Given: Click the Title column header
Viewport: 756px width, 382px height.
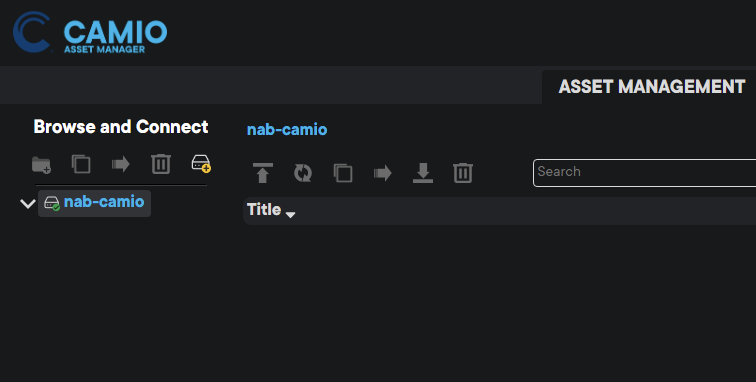Looking at the screenshot, I should pyautogui.click(x=264, y=210).
